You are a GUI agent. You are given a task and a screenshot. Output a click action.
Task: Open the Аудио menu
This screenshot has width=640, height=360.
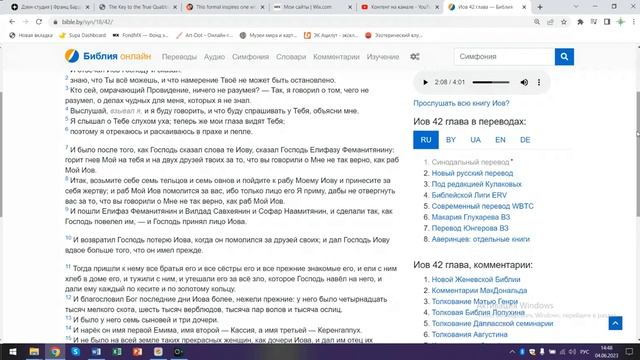[214, 57]
